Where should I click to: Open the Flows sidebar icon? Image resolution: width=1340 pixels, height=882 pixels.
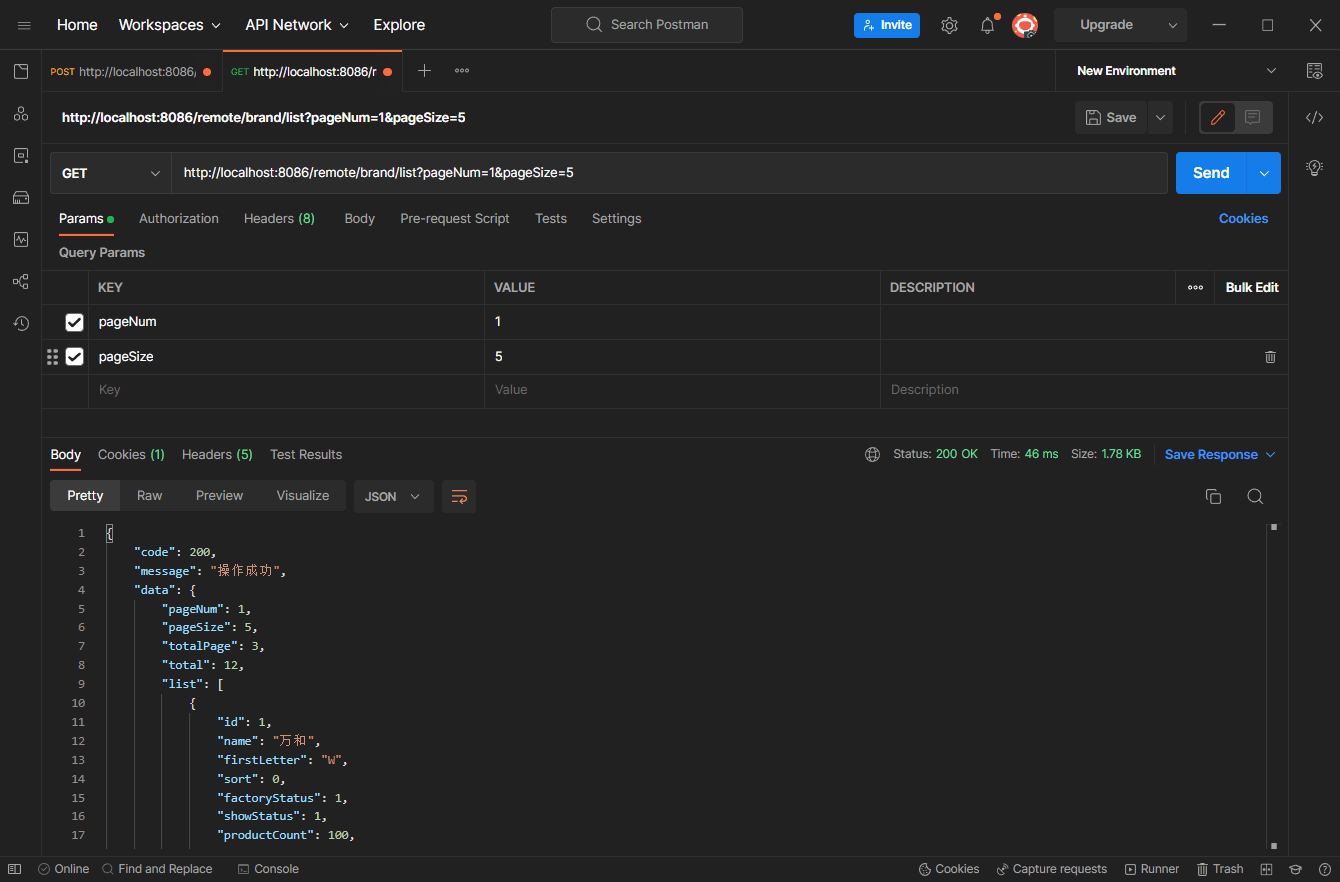coord(21,282)
